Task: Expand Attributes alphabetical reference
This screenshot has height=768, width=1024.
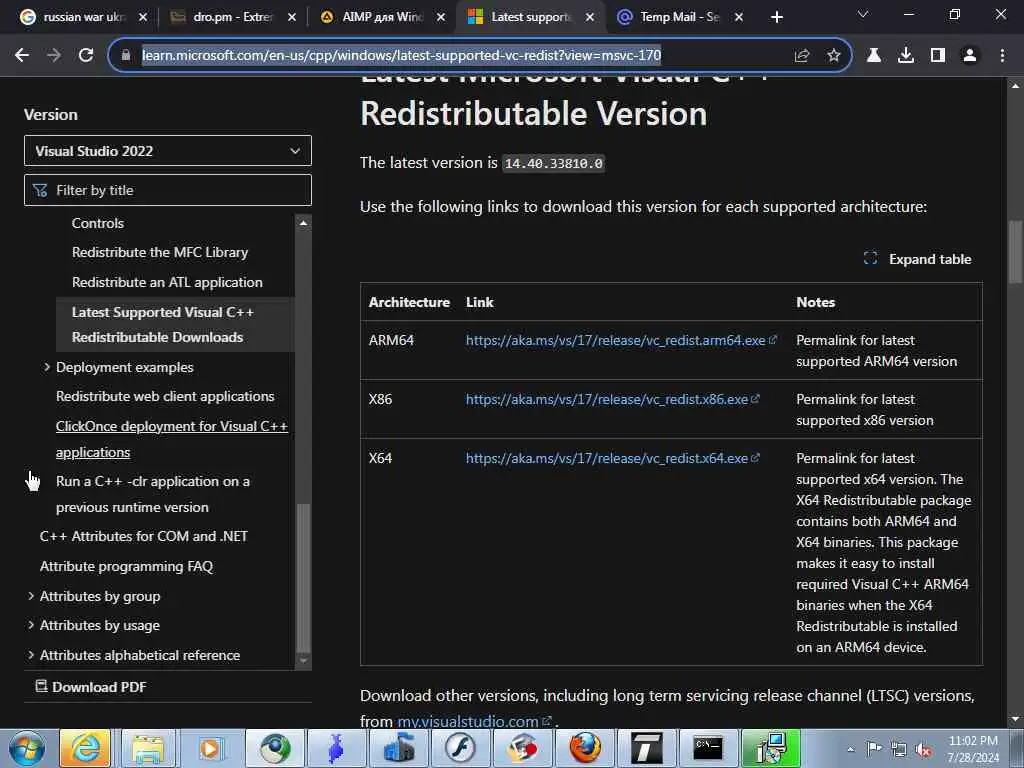Action: [31, 655]
